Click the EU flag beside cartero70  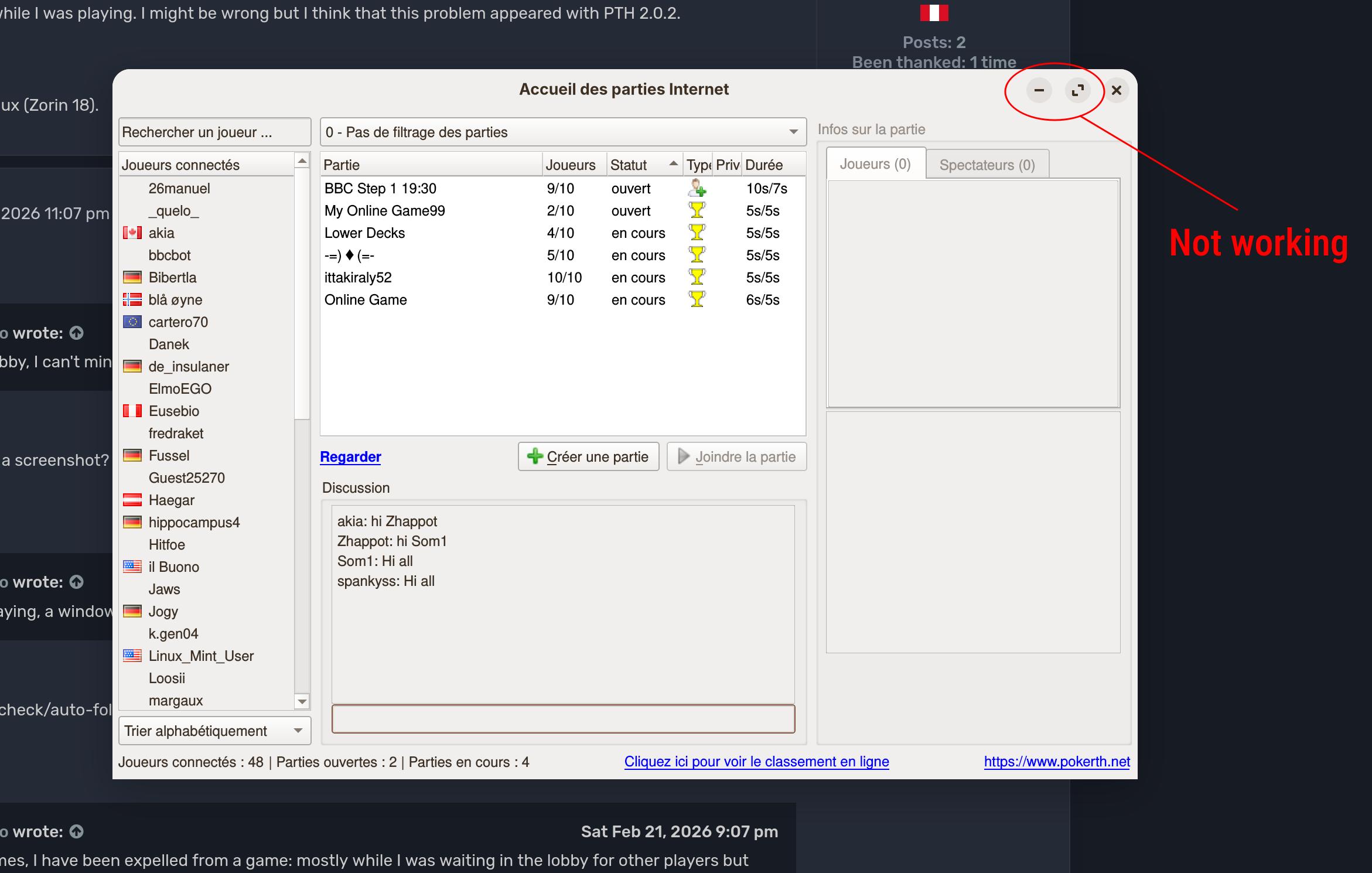[x=134, y=322]
